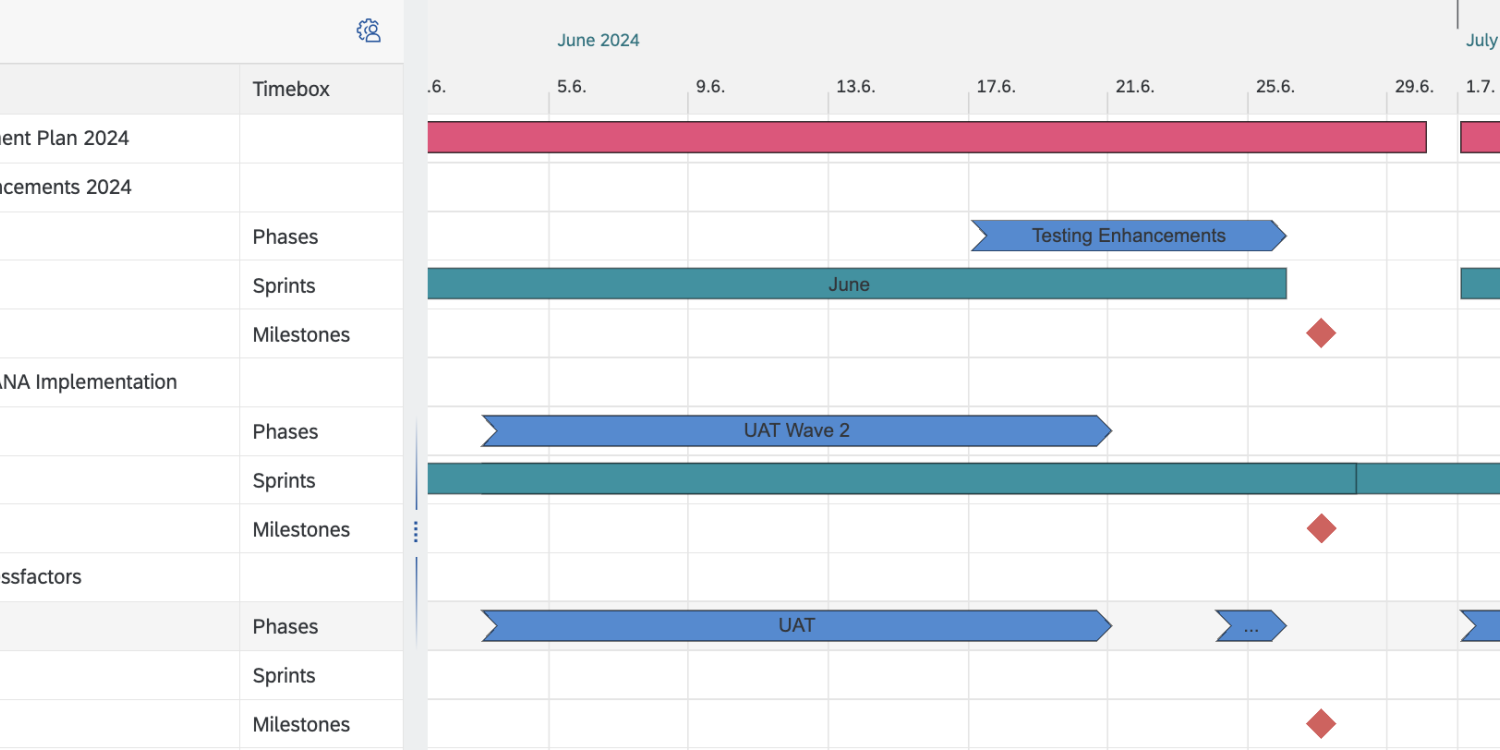Click the Phases cell under HANA Implementation

(x=285, y=432)
